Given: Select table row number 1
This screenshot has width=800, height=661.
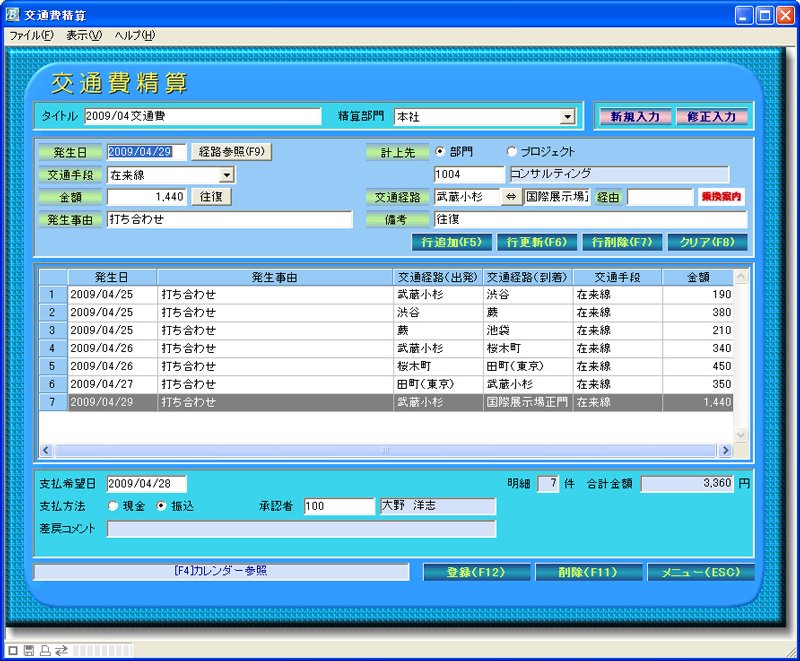Looking at the screenshot, I should (x=386, y=295).
